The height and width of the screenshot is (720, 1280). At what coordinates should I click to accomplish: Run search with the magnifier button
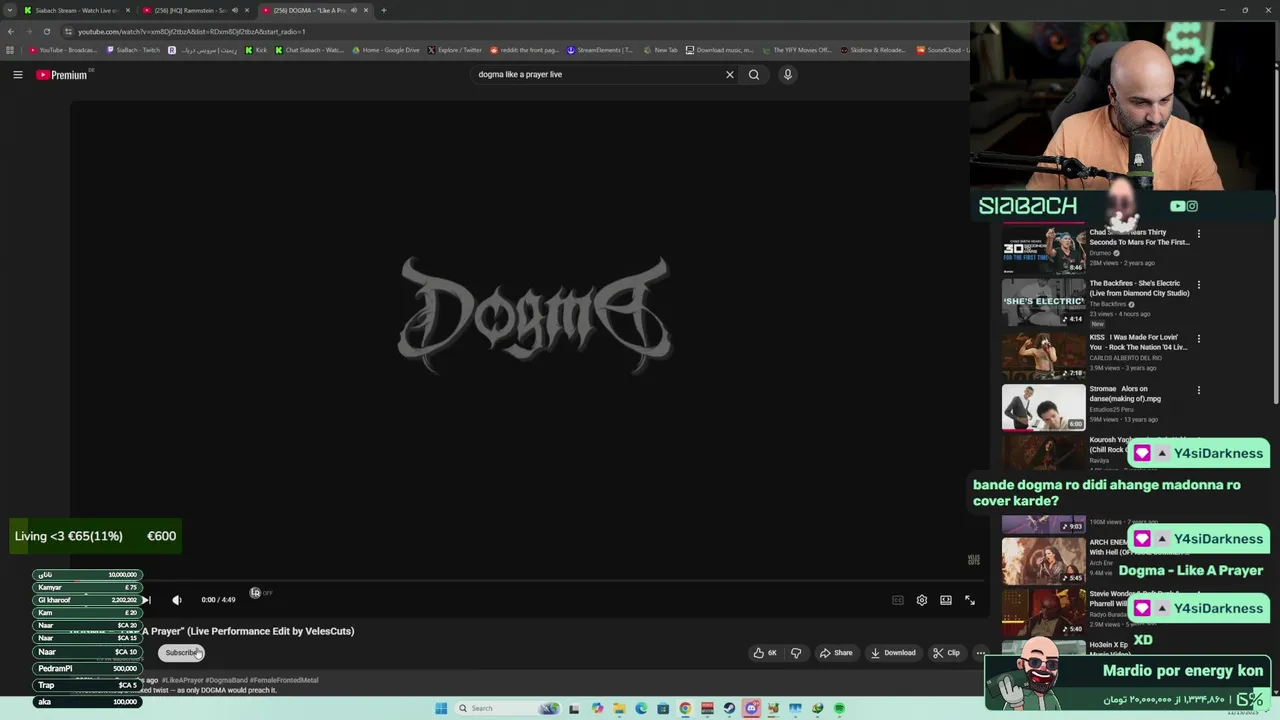[754, 74]
